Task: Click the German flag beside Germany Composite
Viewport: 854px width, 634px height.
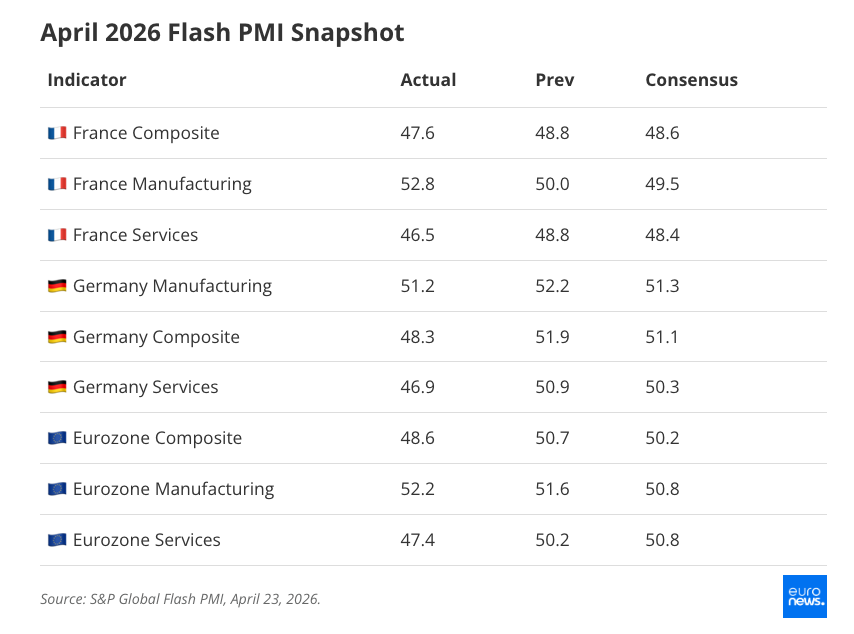Action: (x=57, y=337)
